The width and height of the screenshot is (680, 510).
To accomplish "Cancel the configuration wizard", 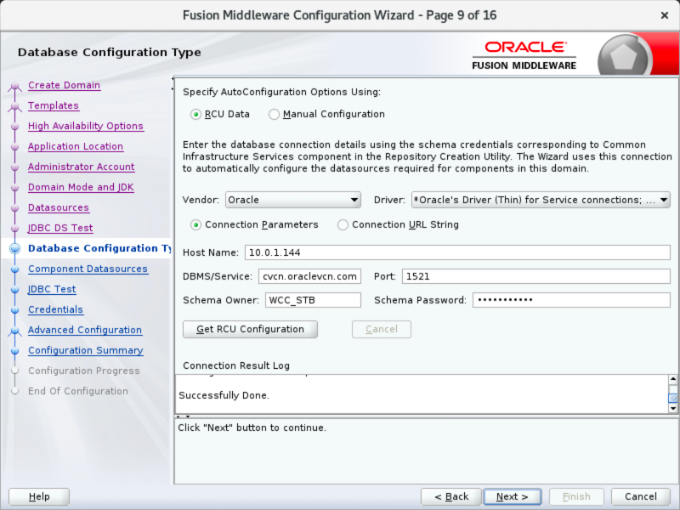I will tap(641, 497).
